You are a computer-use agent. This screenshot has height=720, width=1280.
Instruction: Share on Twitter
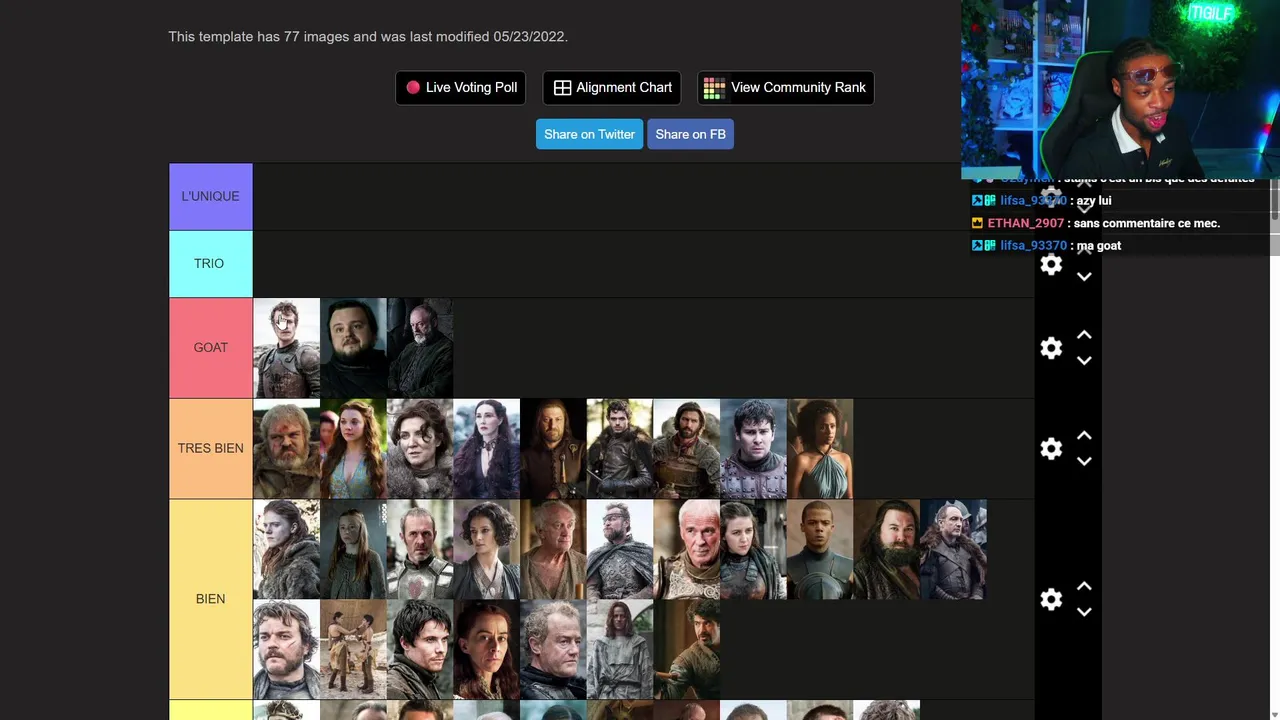point(589,134)
